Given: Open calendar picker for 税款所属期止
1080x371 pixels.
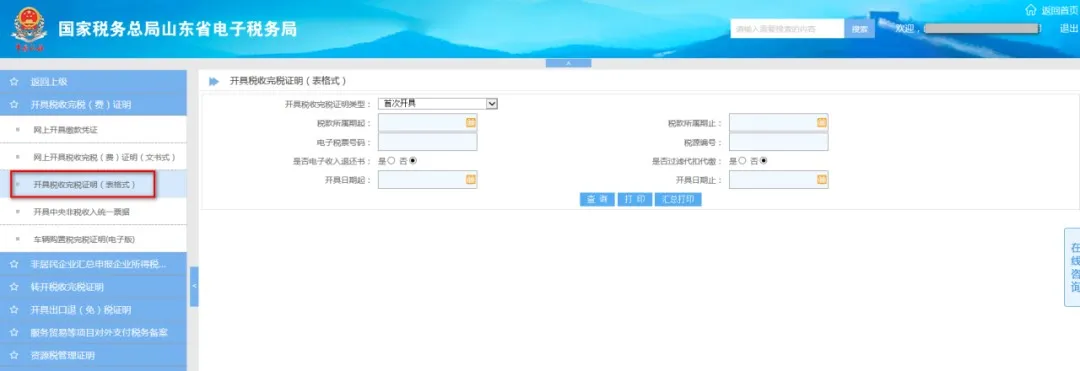Looking at the screenshot, I should point(822,123).
